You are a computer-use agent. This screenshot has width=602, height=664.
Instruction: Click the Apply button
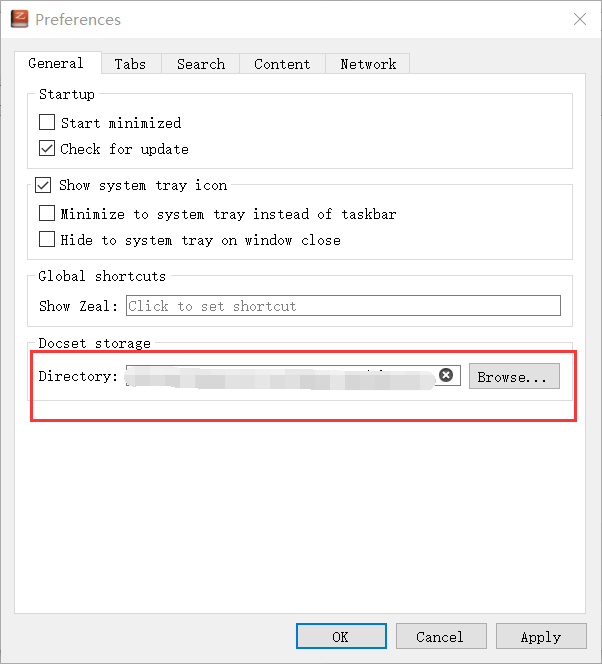coord(541,636)
